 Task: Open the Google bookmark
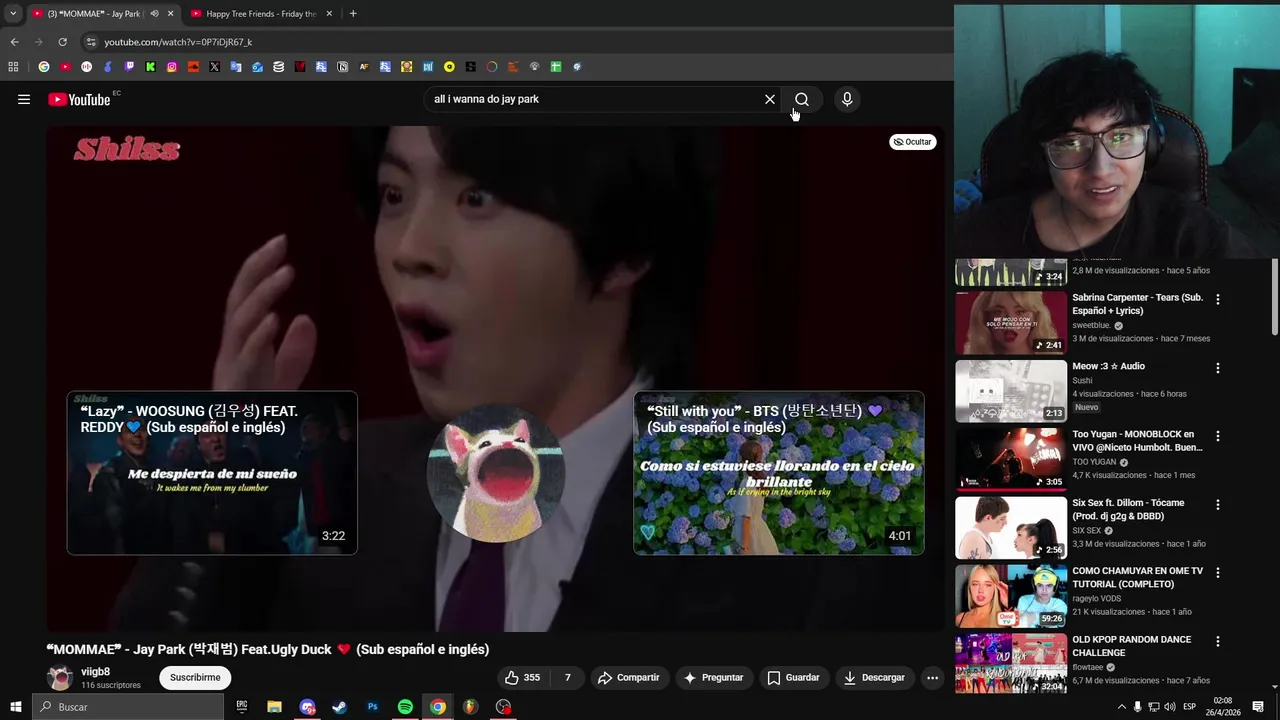[x=43, y=67]
